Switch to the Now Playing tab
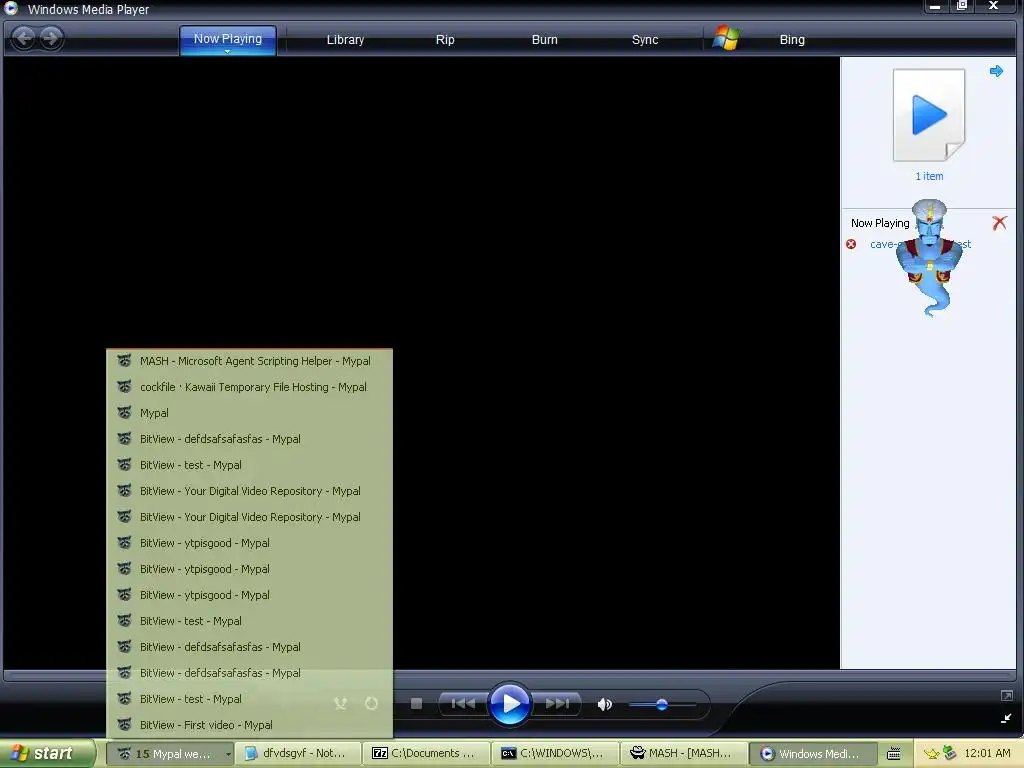This screenshot has width=1024, height=768. coord(227,39)
